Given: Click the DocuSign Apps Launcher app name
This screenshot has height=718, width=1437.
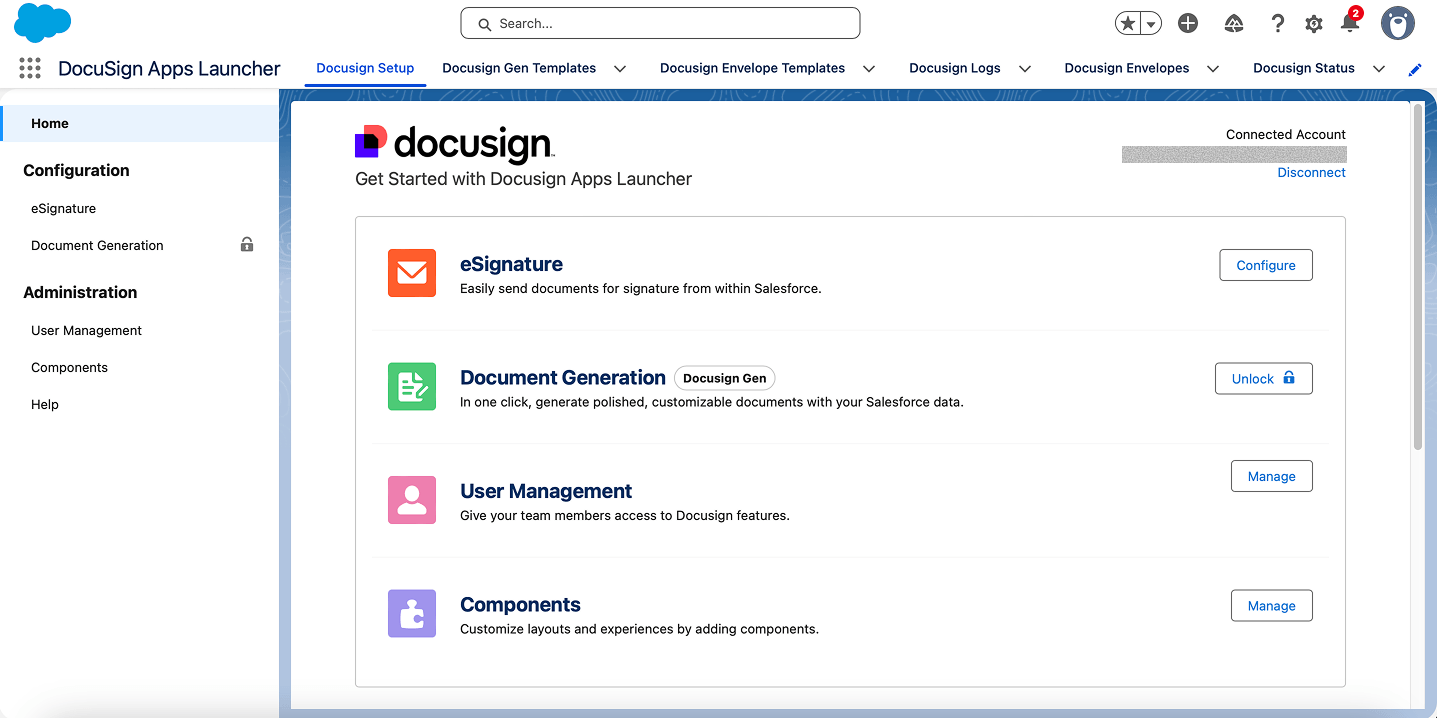Looking at the screenshot, I should [x=169, y=68].
